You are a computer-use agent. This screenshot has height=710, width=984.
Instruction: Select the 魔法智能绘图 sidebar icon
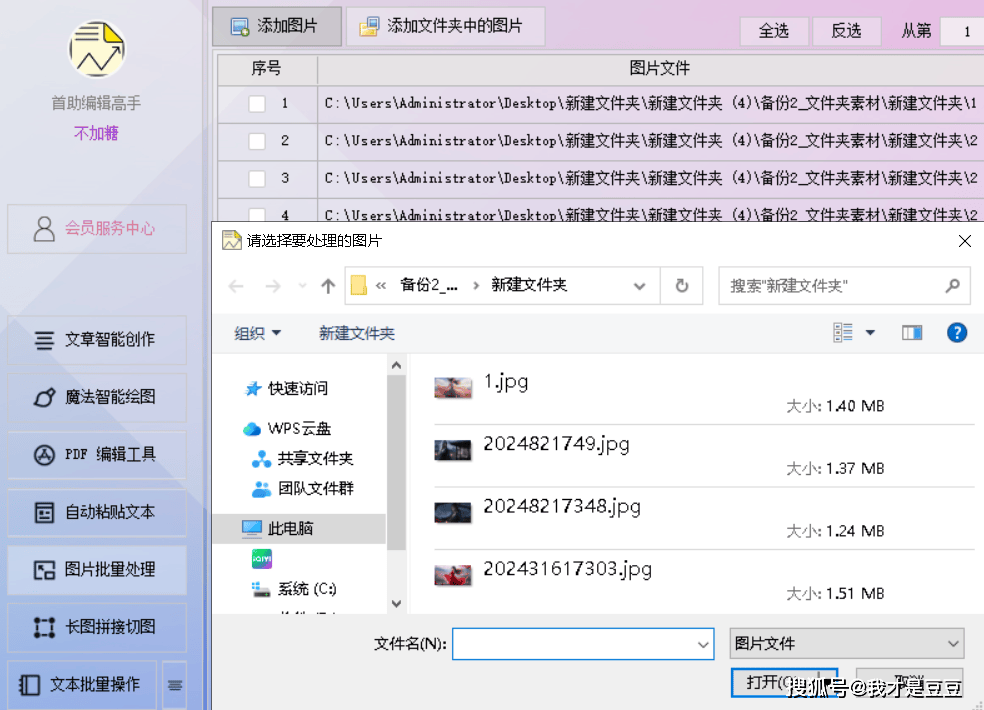pos(47,397)
